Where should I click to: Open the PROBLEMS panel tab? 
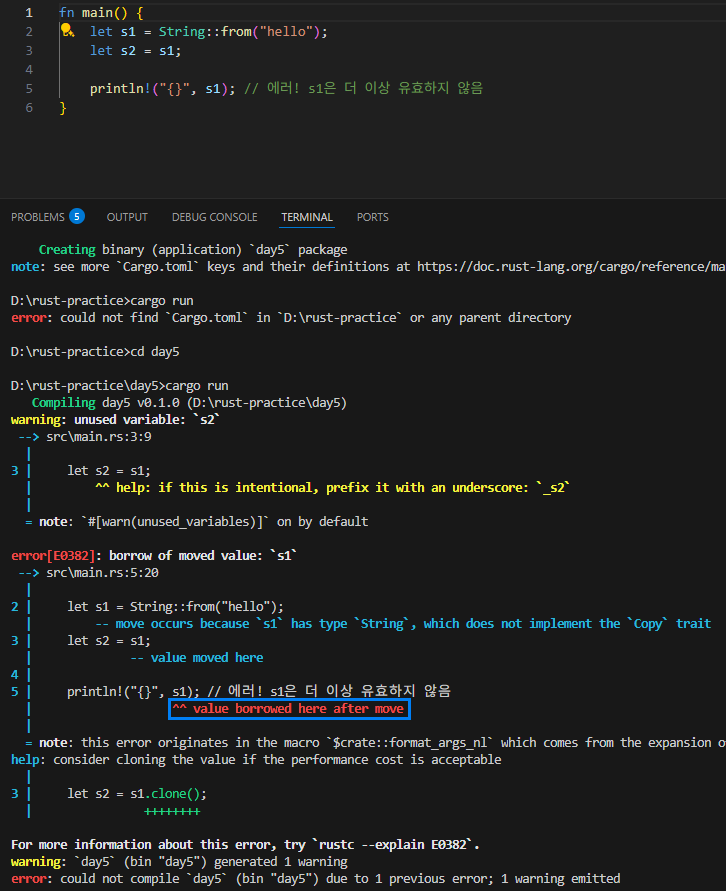pyautogui.click(x=38, y=217)
